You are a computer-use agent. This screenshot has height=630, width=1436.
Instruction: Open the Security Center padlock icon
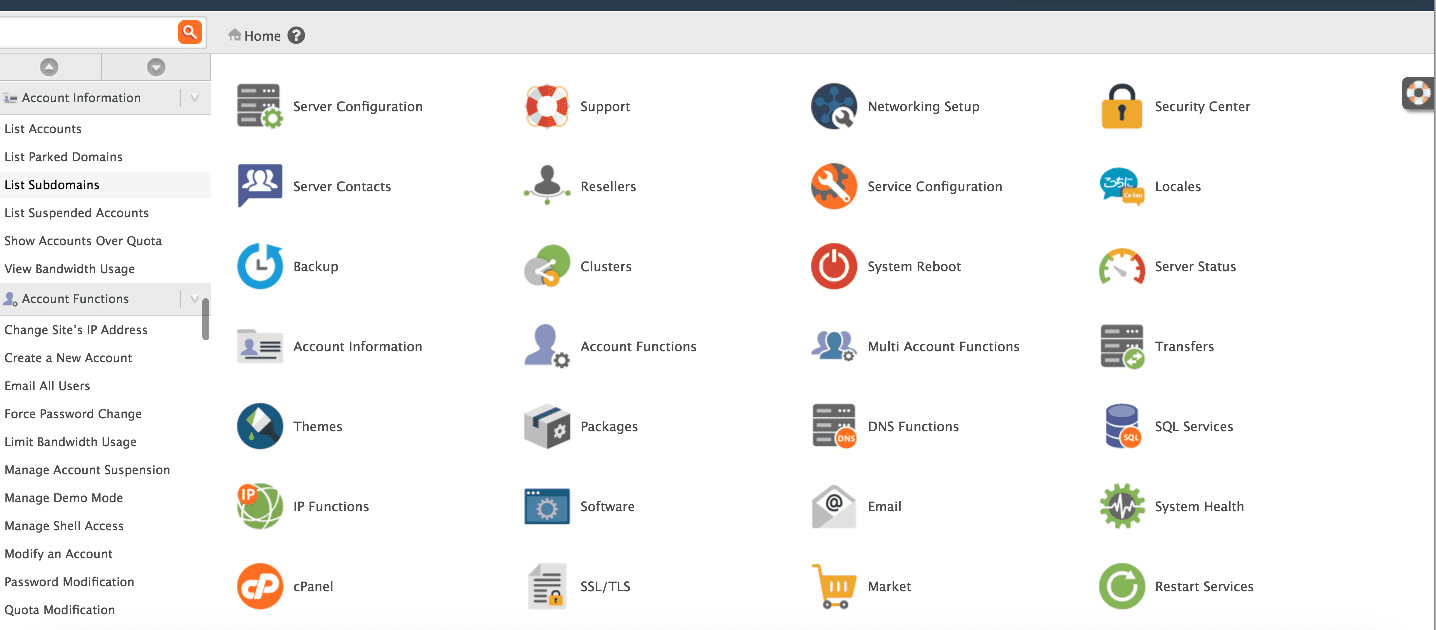[x=1121, y=106]
